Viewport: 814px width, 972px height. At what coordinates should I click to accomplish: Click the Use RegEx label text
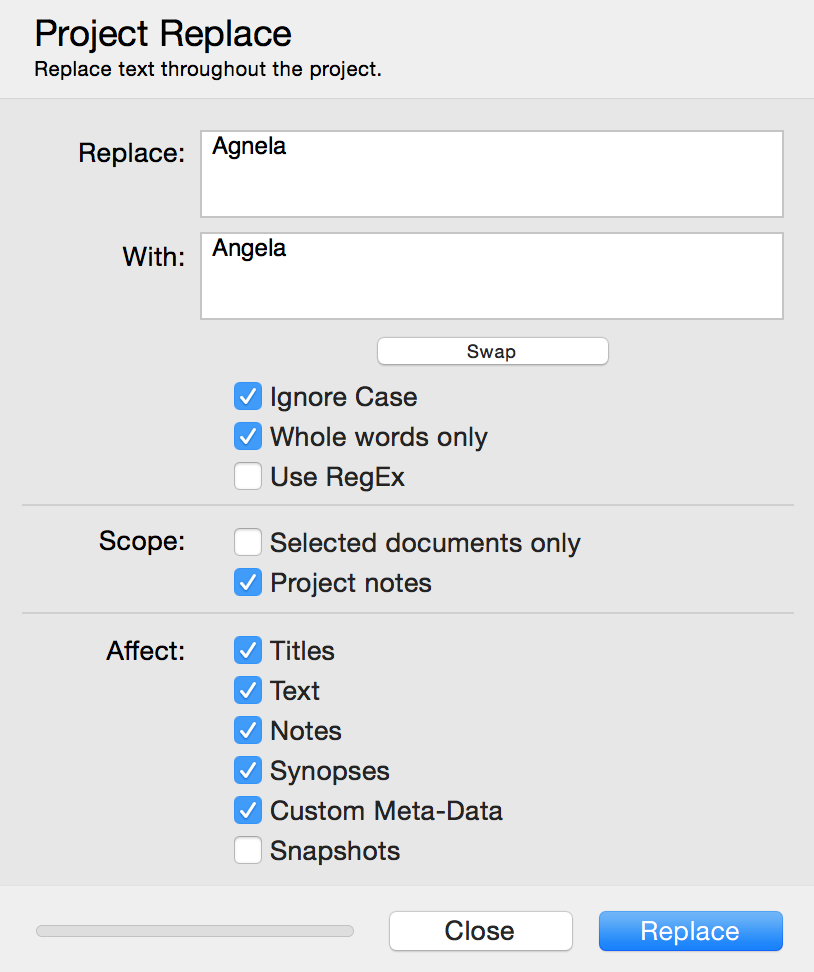[337, 477]
